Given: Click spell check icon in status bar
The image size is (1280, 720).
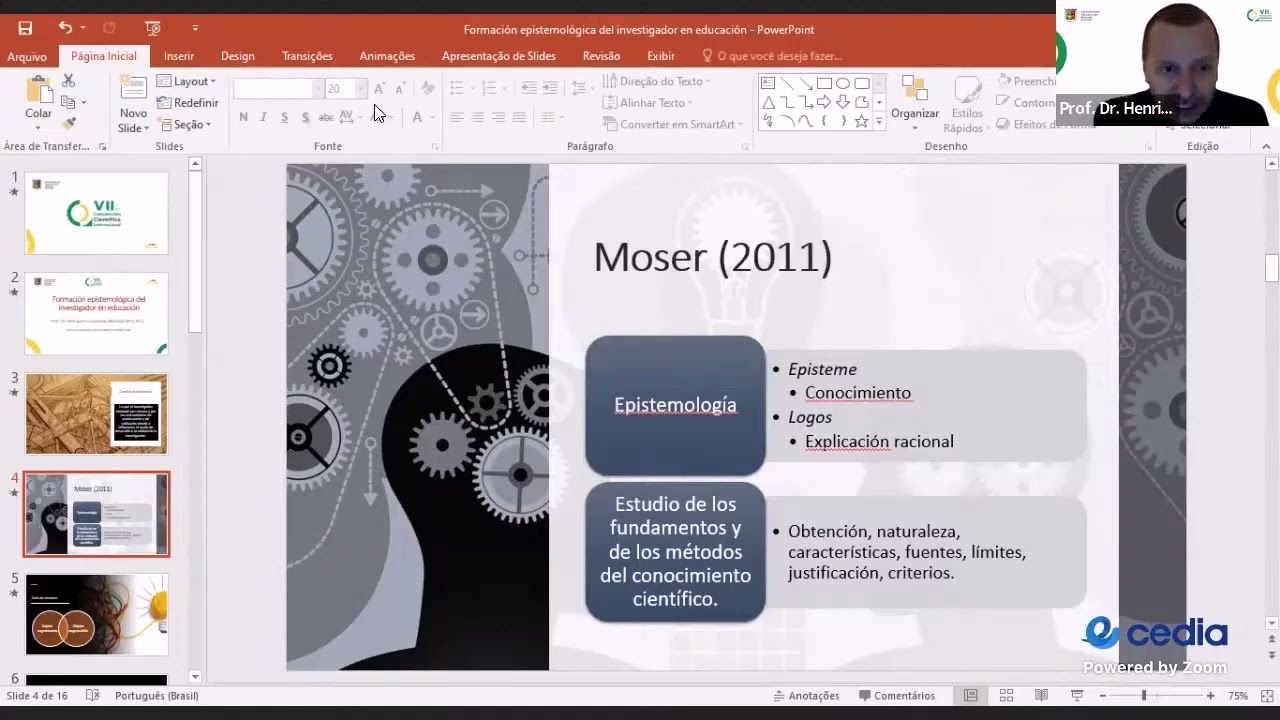Looking at the screenshot, I should click(93, 695).
